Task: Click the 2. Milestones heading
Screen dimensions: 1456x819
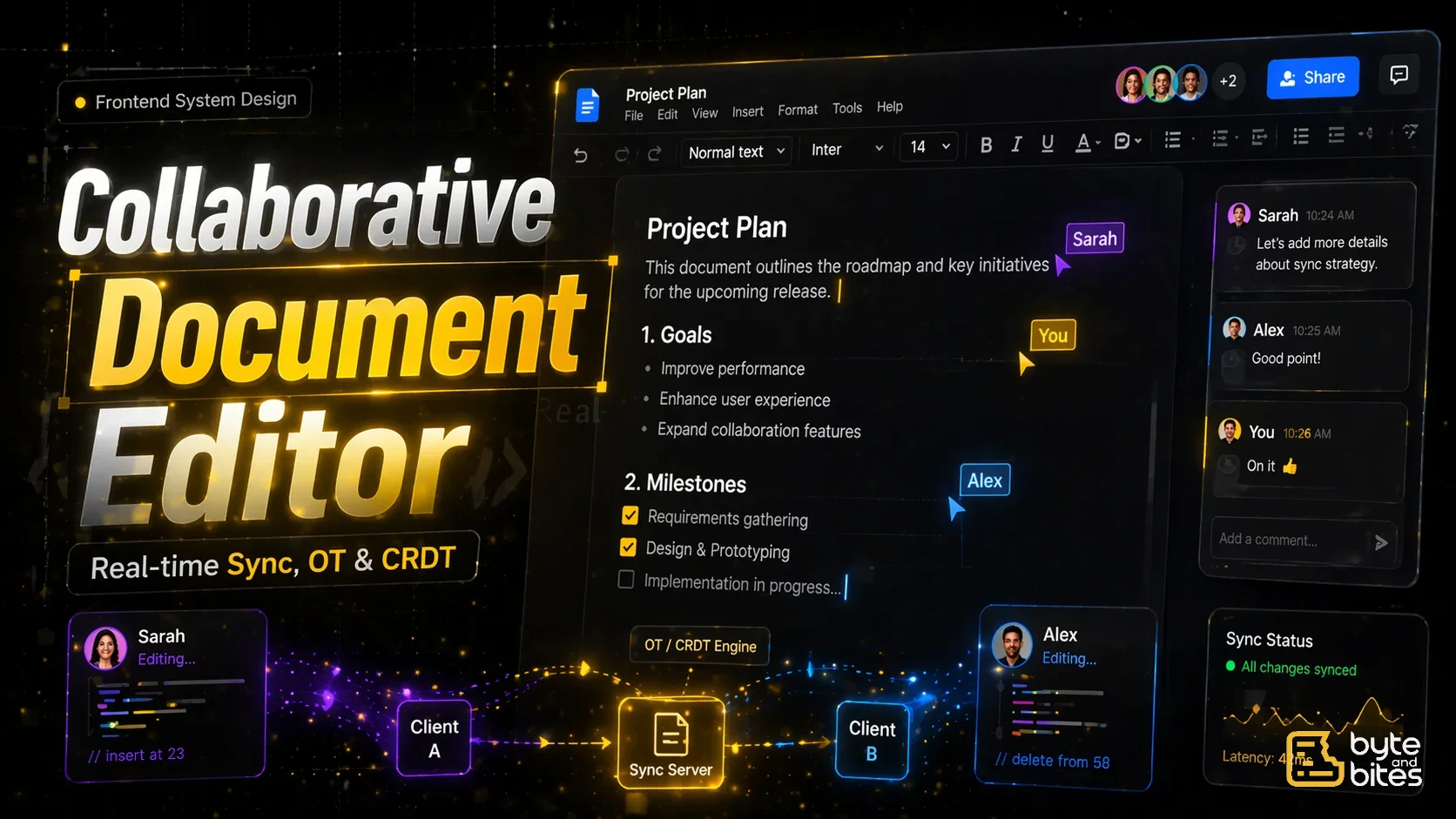Action: pyautogui.click(x=685, y=483)
